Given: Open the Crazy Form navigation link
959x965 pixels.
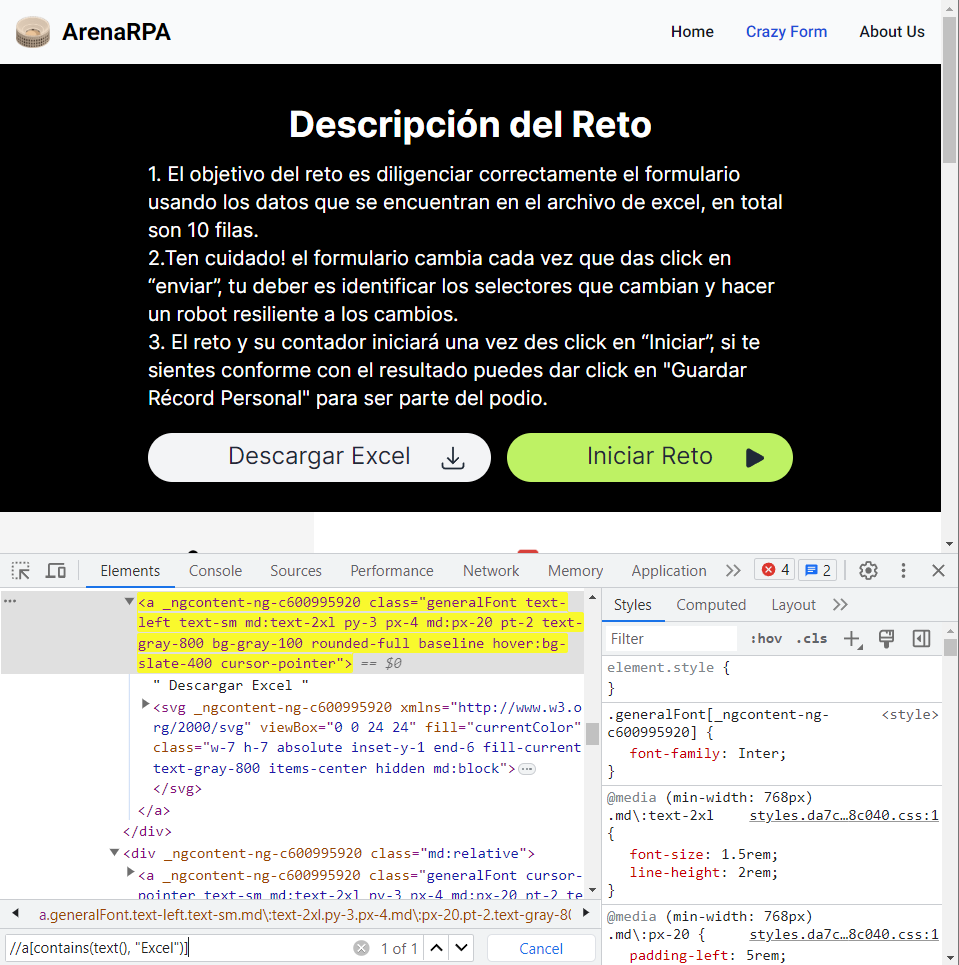Looking at the screenshot, I should [786, 31].
